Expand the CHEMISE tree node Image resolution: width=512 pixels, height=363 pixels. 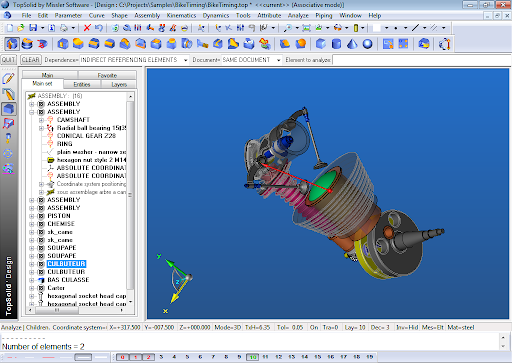tap(32, 224)
